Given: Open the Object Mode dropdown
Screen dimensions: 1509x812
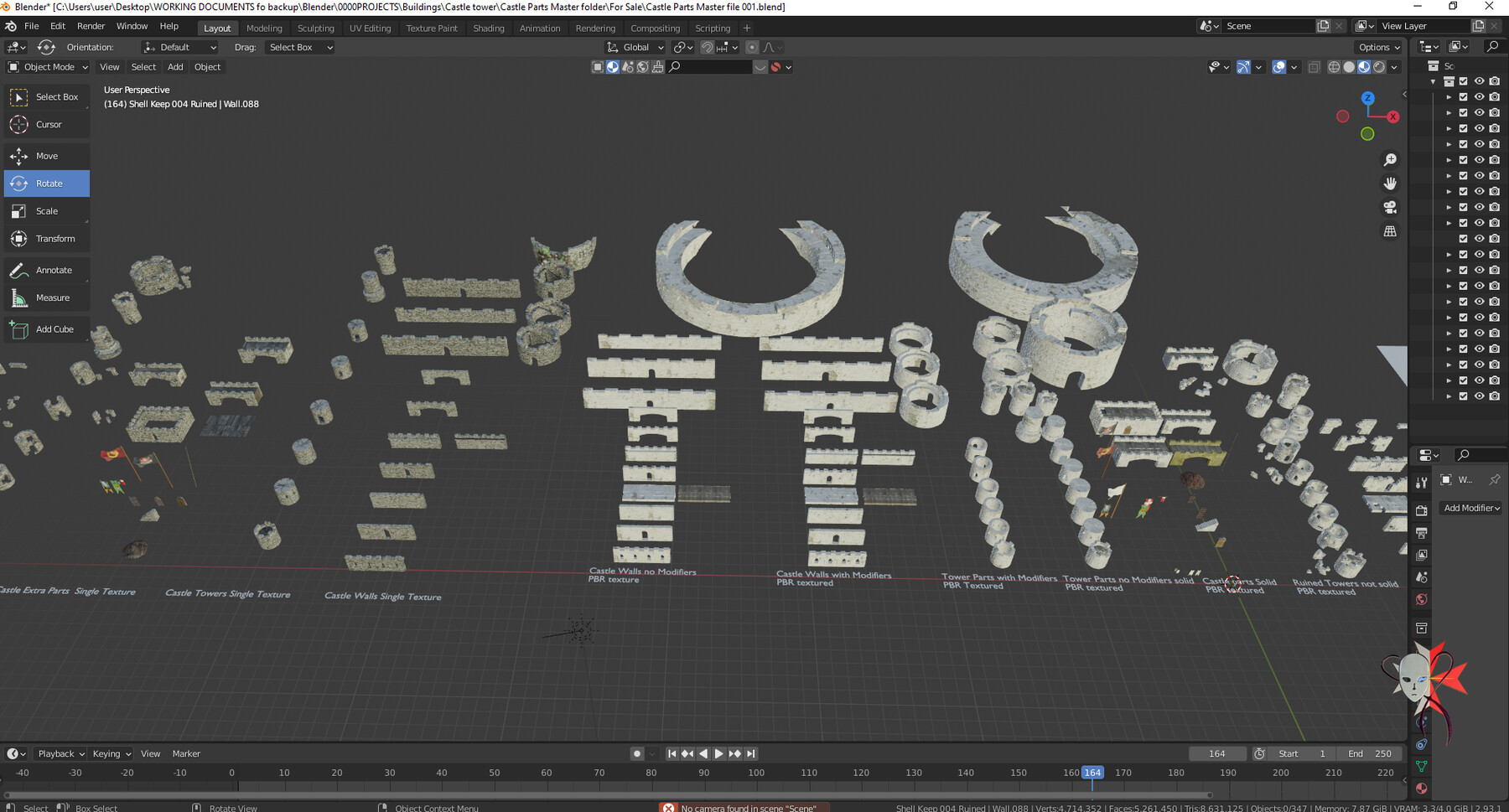Looking at the screenshot, I should pyautogui.click(x=48, y=67).
